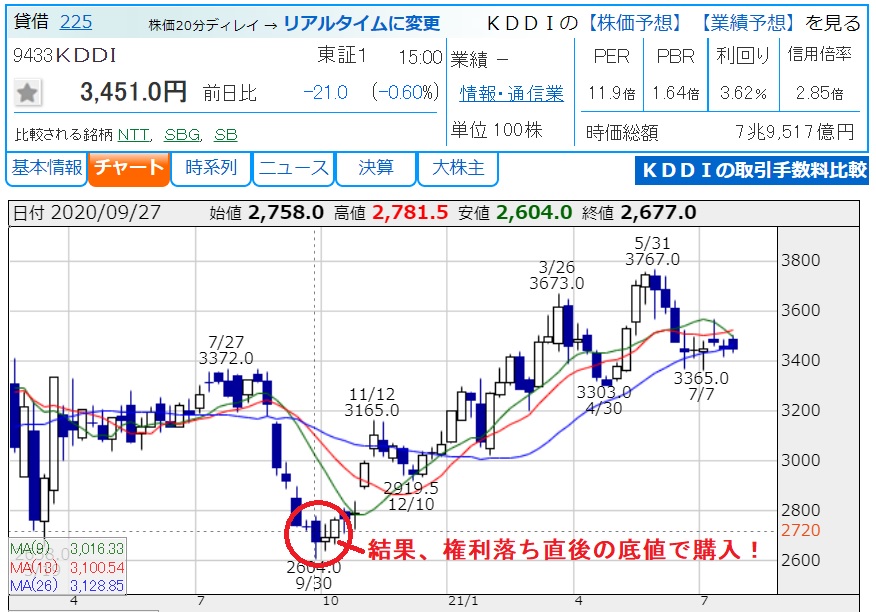Switch to the 時系列 tab
The width and height of the screenshot is (876, 612).
[211, 168]
